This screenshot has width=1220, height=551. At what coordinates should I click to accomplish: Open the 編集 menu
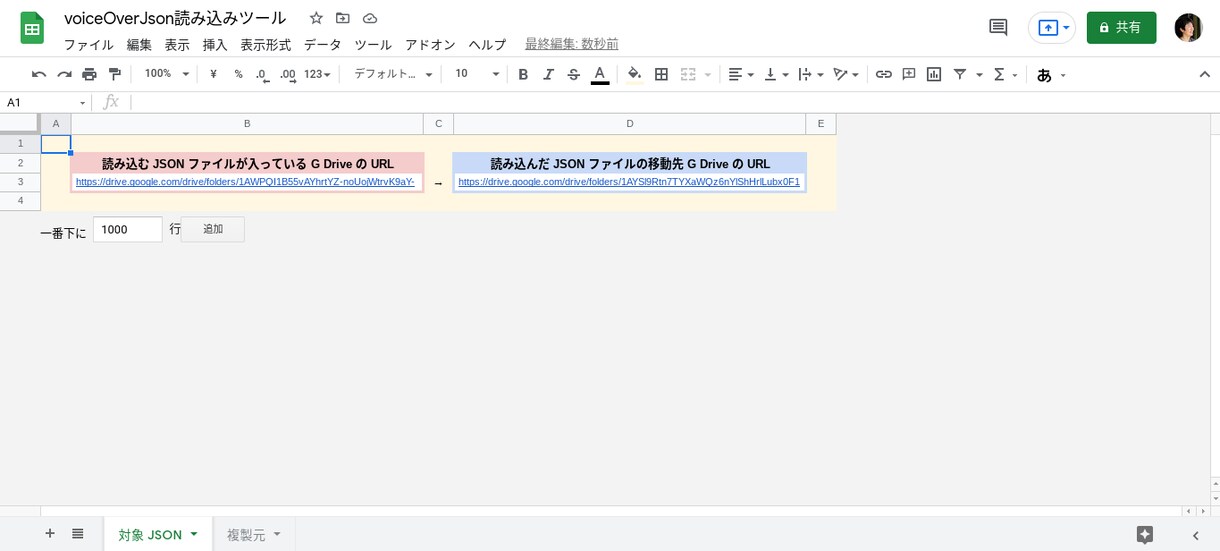click(x=139, y=45)
